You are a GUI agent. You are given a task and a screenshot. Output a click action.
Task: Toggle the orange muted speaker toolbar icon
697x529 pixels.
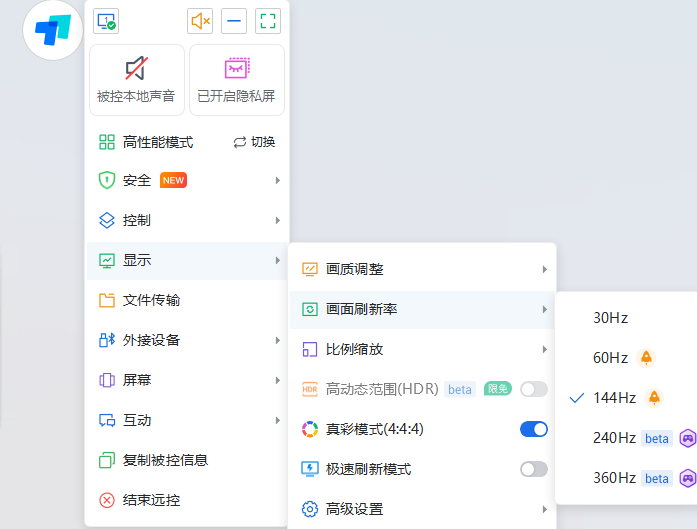(200, 21)
